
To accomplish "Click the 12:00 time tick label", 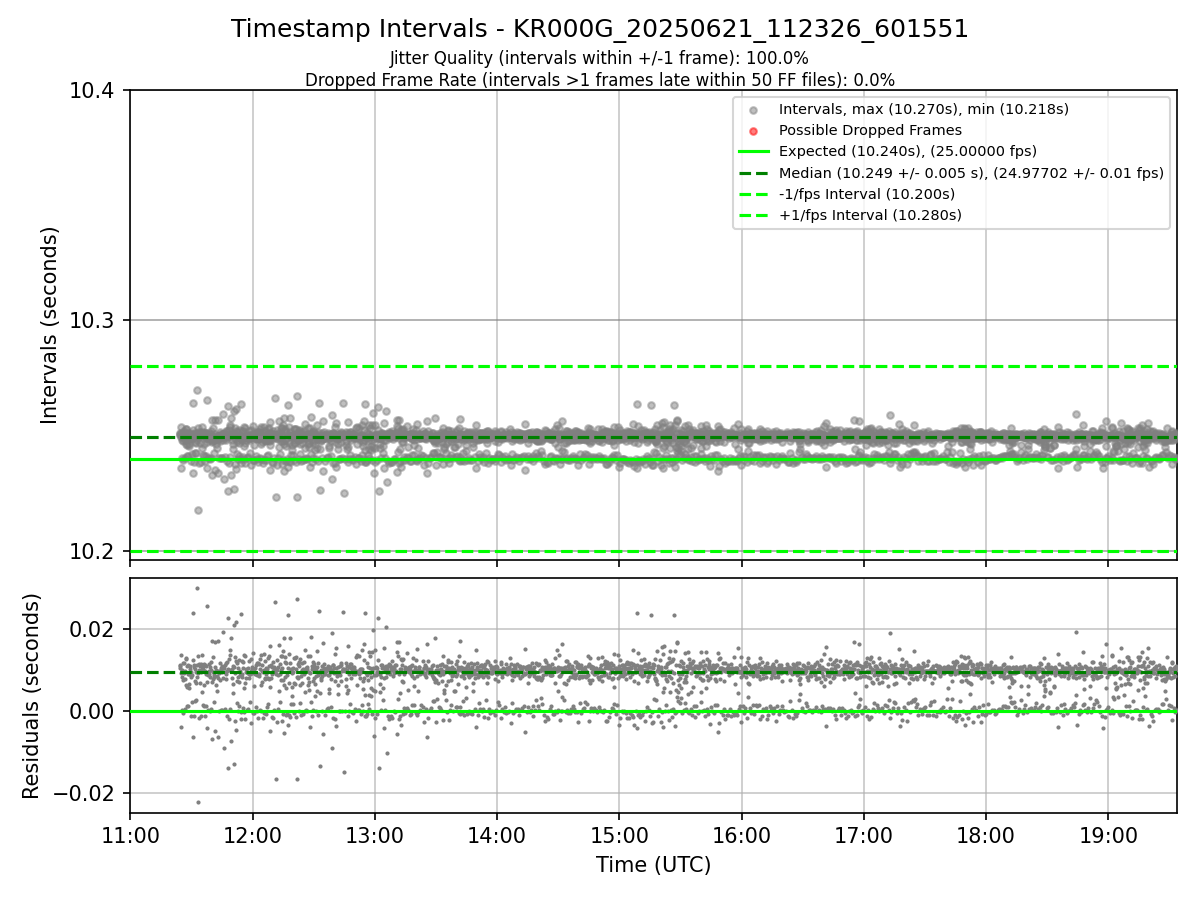I will [252, 834].
